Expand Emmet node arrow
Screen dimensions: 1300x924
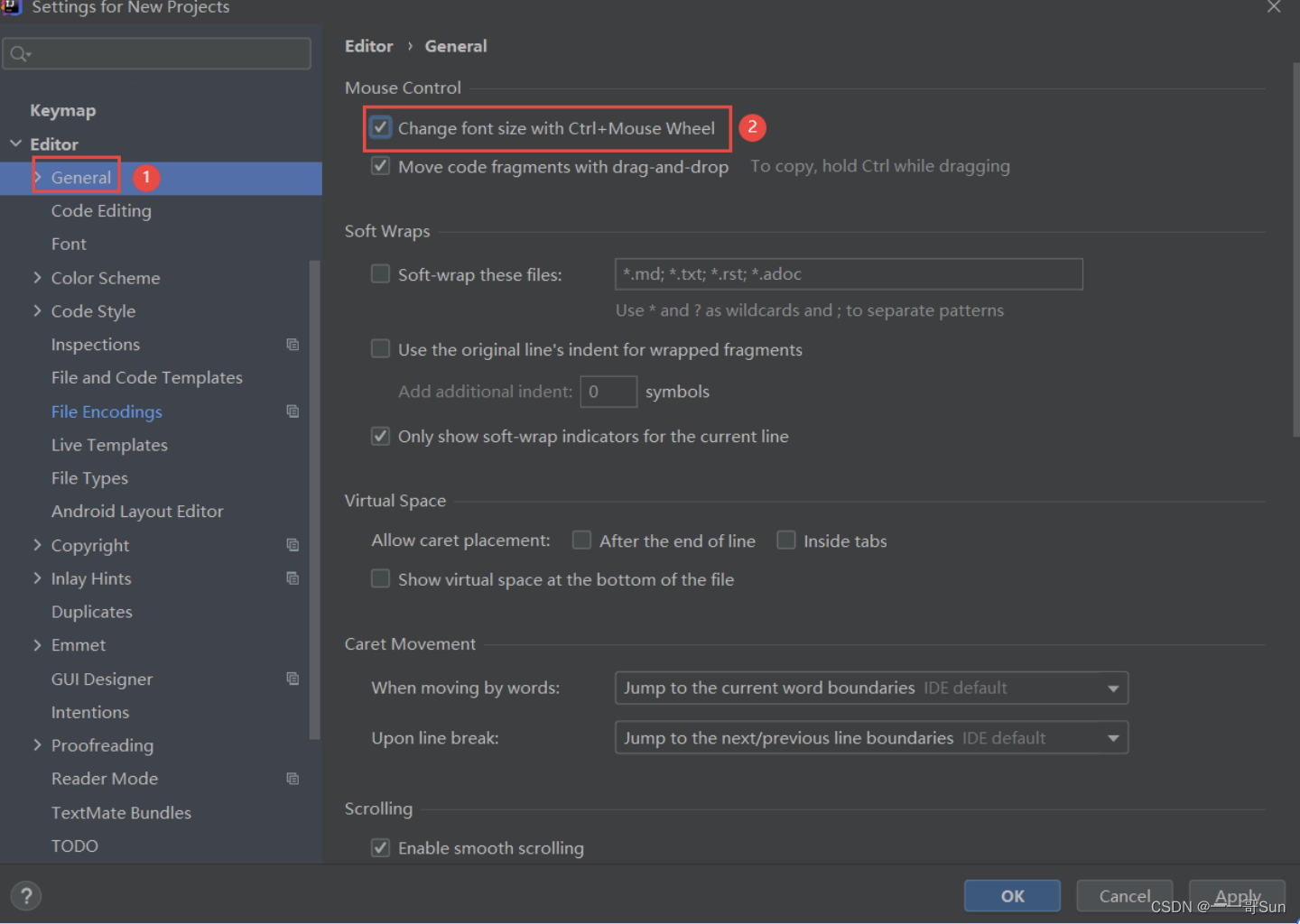click(x=37, y=644)
